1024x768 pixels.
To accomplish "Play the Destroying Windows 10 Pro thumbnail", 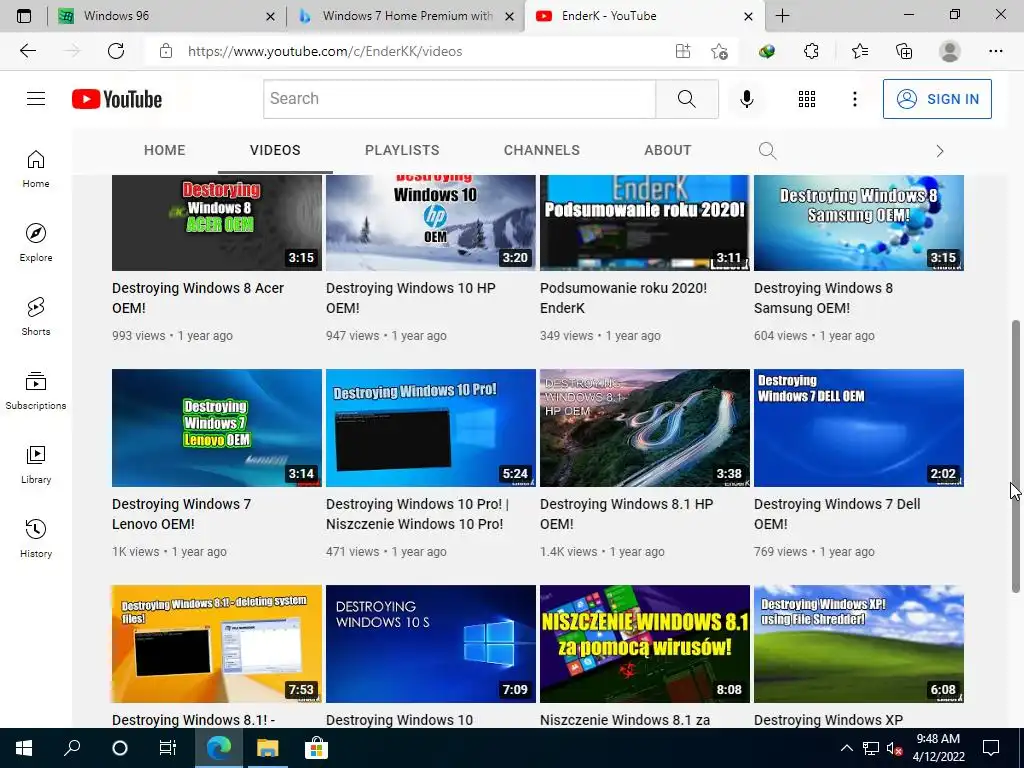I will pyautogui.click(x=431, y=428).
